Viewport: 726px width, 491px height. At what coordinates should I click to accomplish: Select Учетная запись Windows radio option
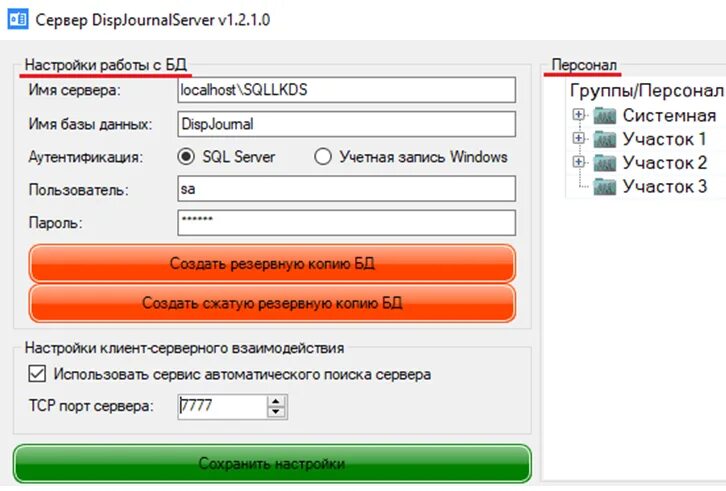pyautogui.click(x=323, y=157)
